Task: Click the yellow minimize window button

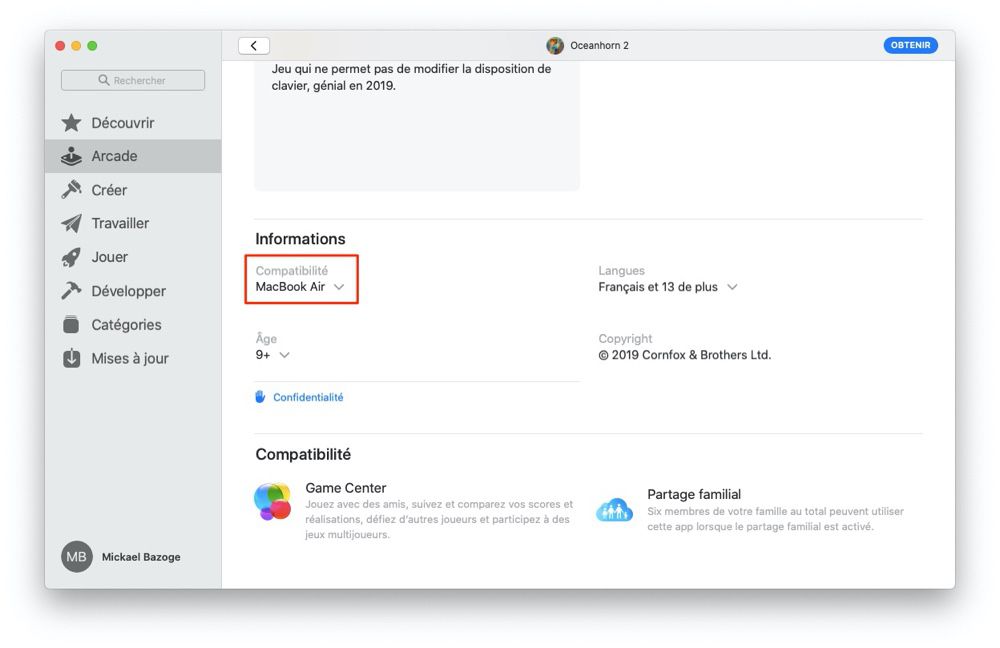Action: pyautogui.click(x=76, y=46)
